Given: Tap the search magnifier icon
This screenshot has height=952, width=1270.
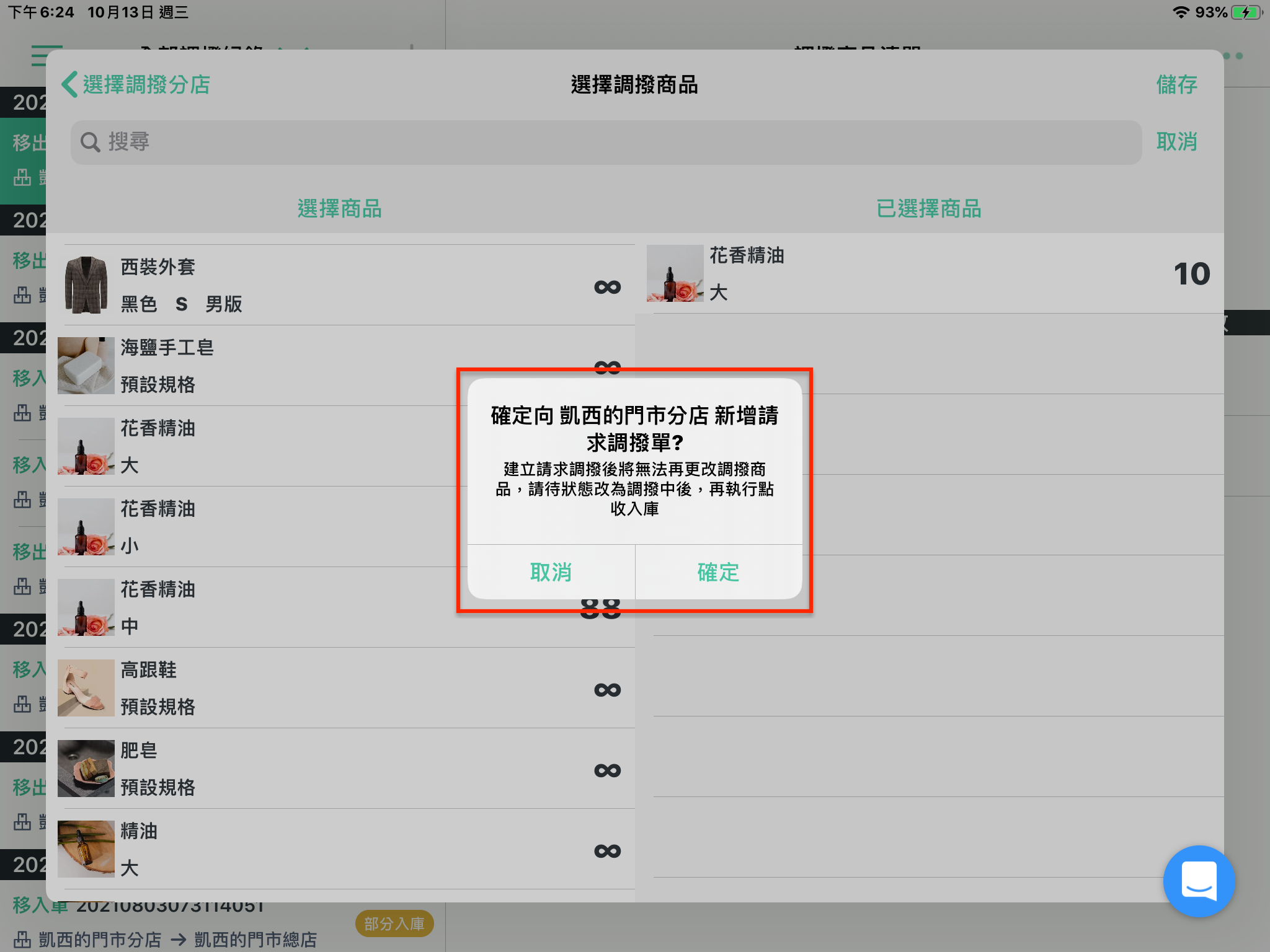Looking at the screenshot, I should click(91, 142).
